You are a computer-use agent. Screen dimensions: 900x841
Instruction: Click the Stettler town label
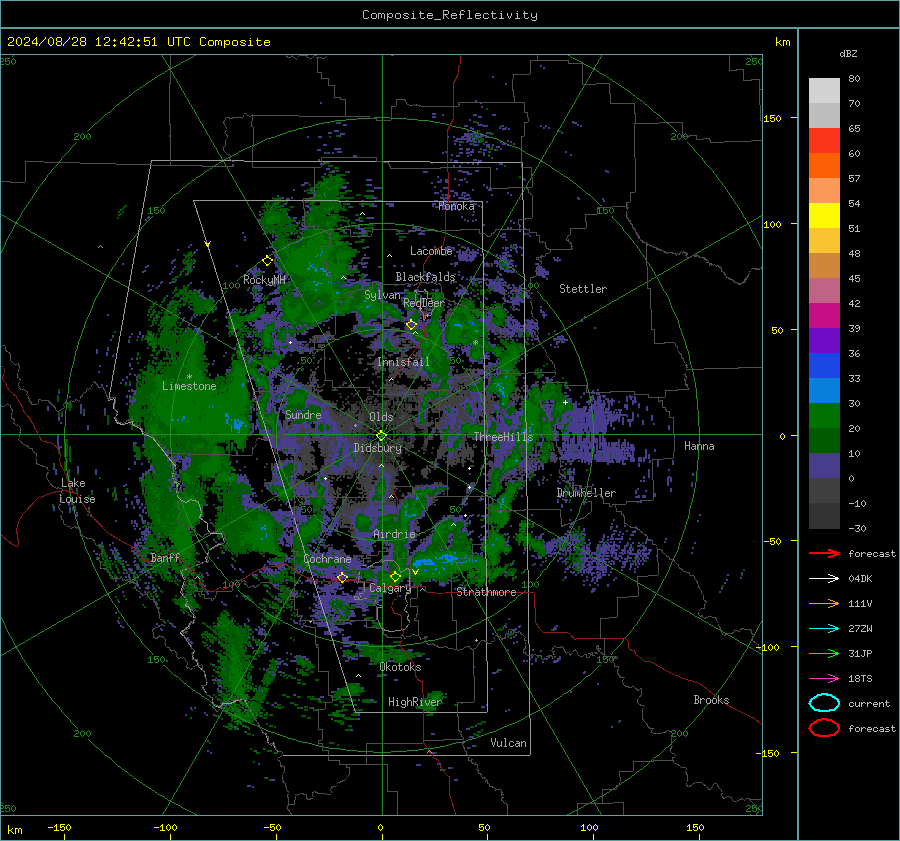pos(583,289)
